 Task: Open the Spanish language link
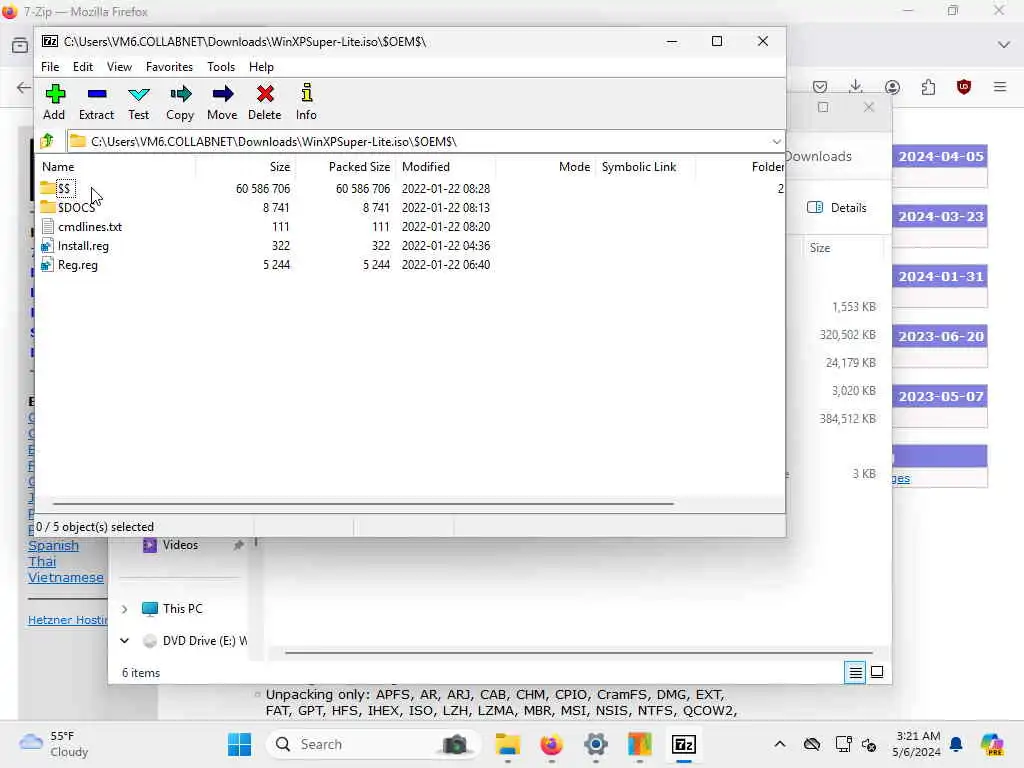tap(53, 545)
